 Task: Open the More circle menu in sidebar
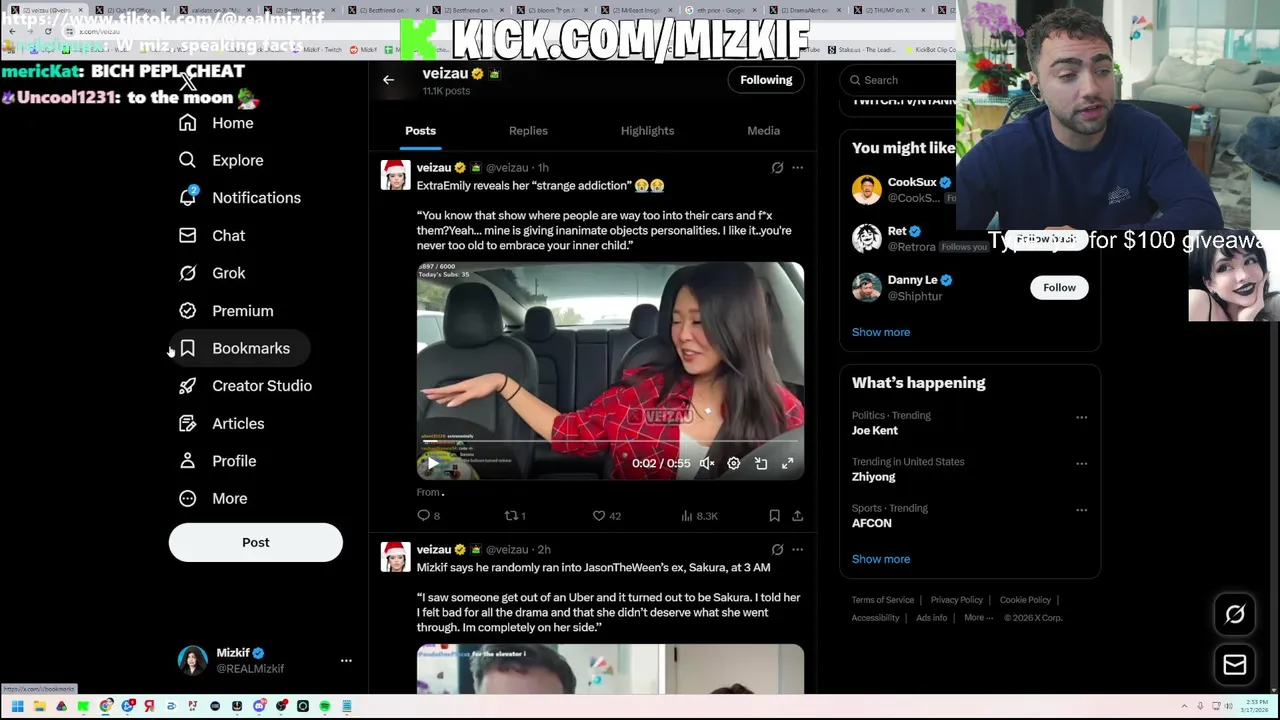pyautogui.click(x=187, y=498)
